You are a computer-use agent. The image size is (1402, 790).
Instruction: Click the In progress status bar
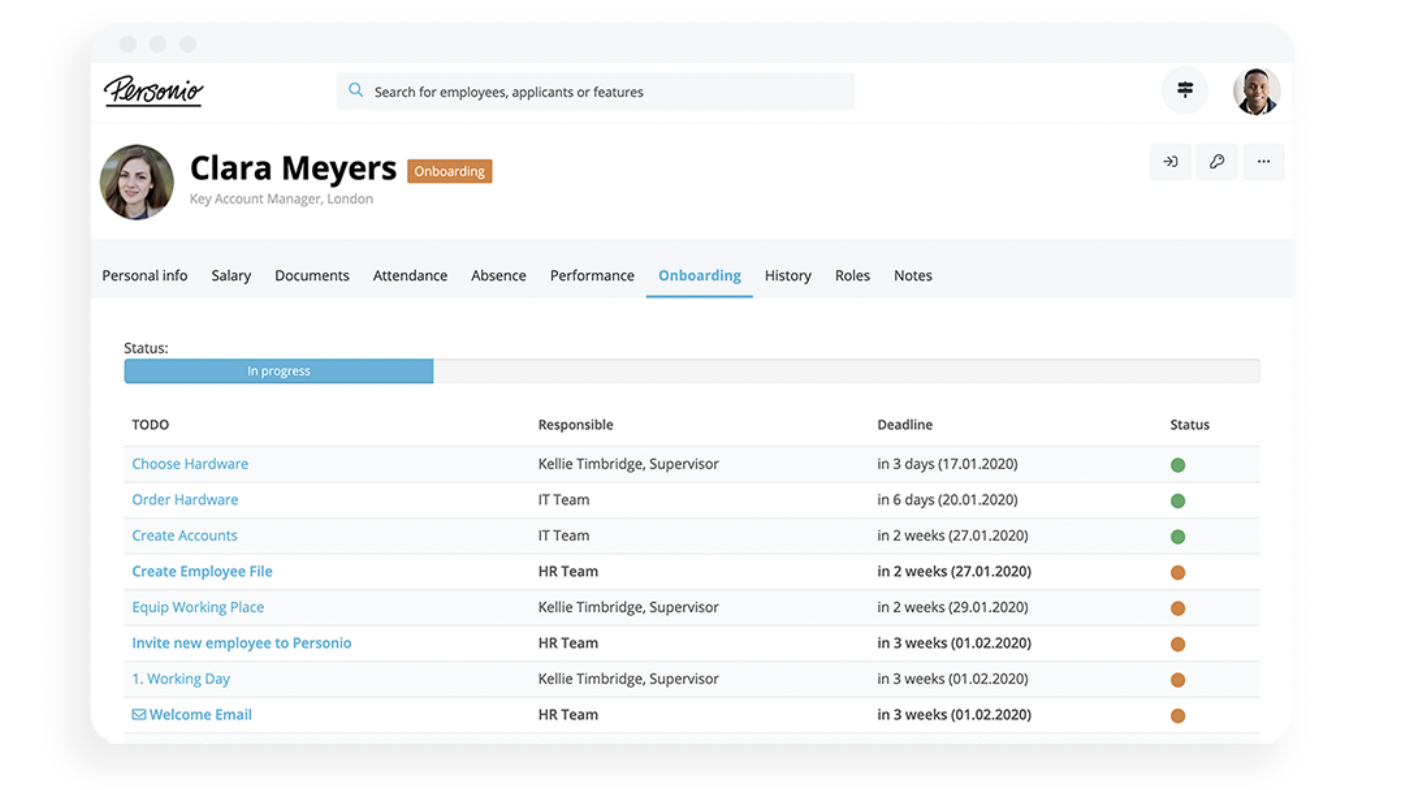pos(279,371)
